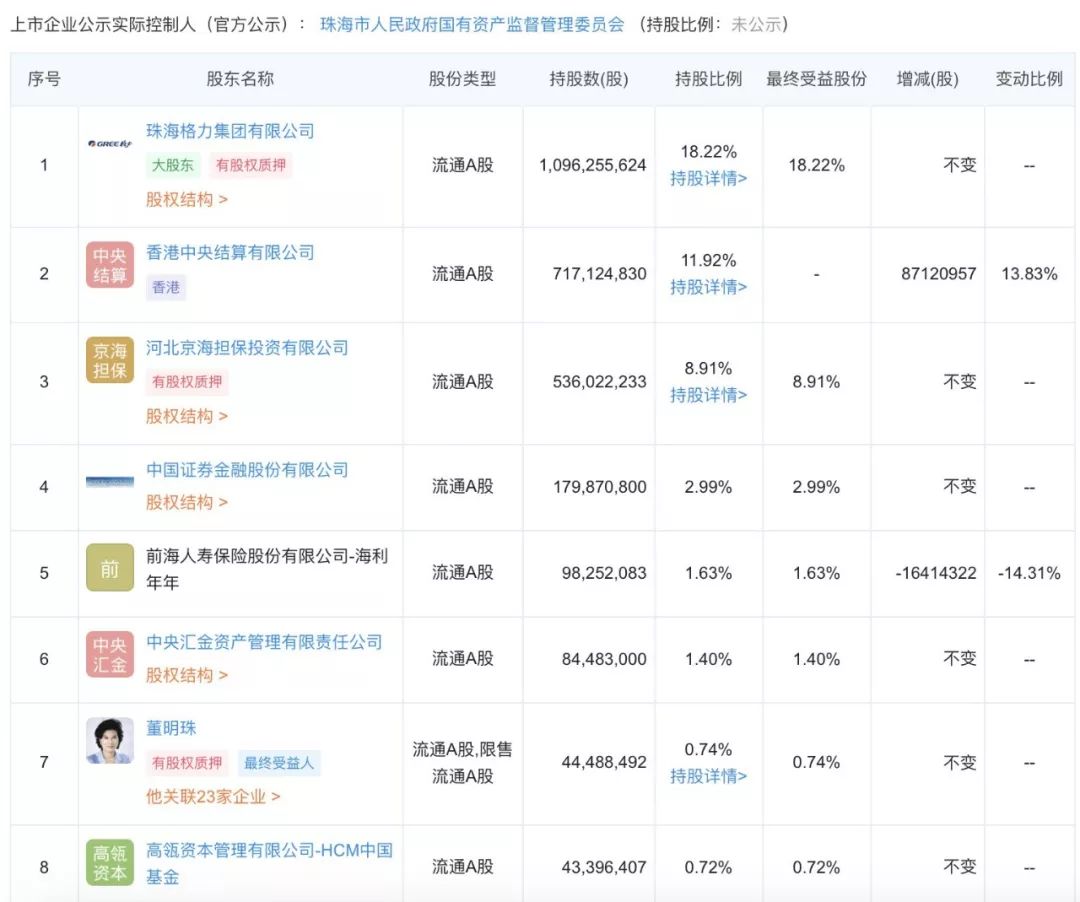1080x902 pixels.
Task: Click 前海人寿保险股份有限公司-海利年年 shareholder name
Action: (267, 569)
